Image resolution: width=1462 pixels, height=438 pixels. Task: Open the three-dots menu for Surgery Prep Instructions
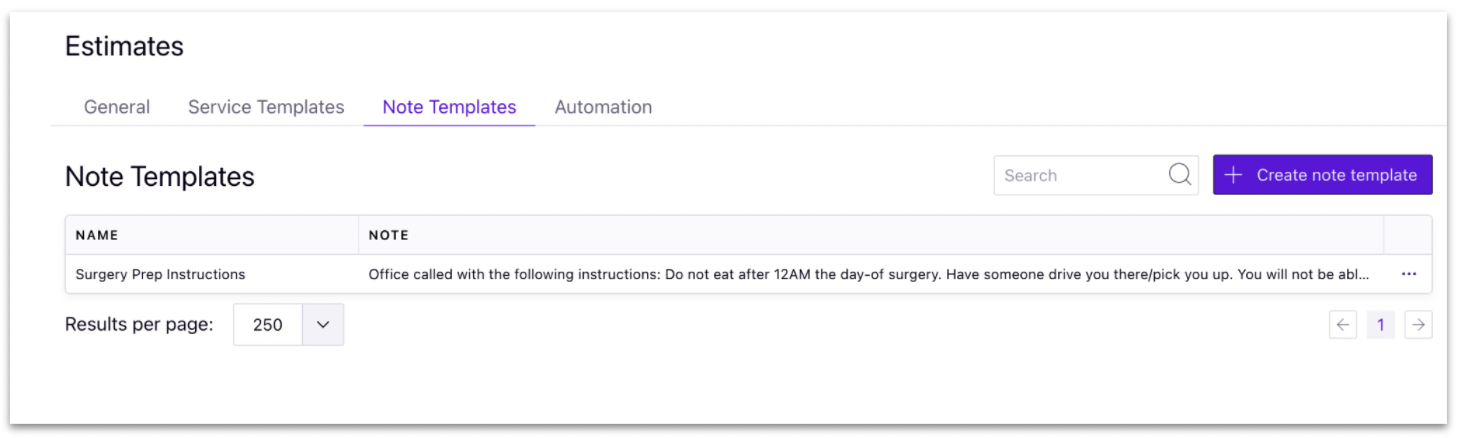[x=1408, y=274]
